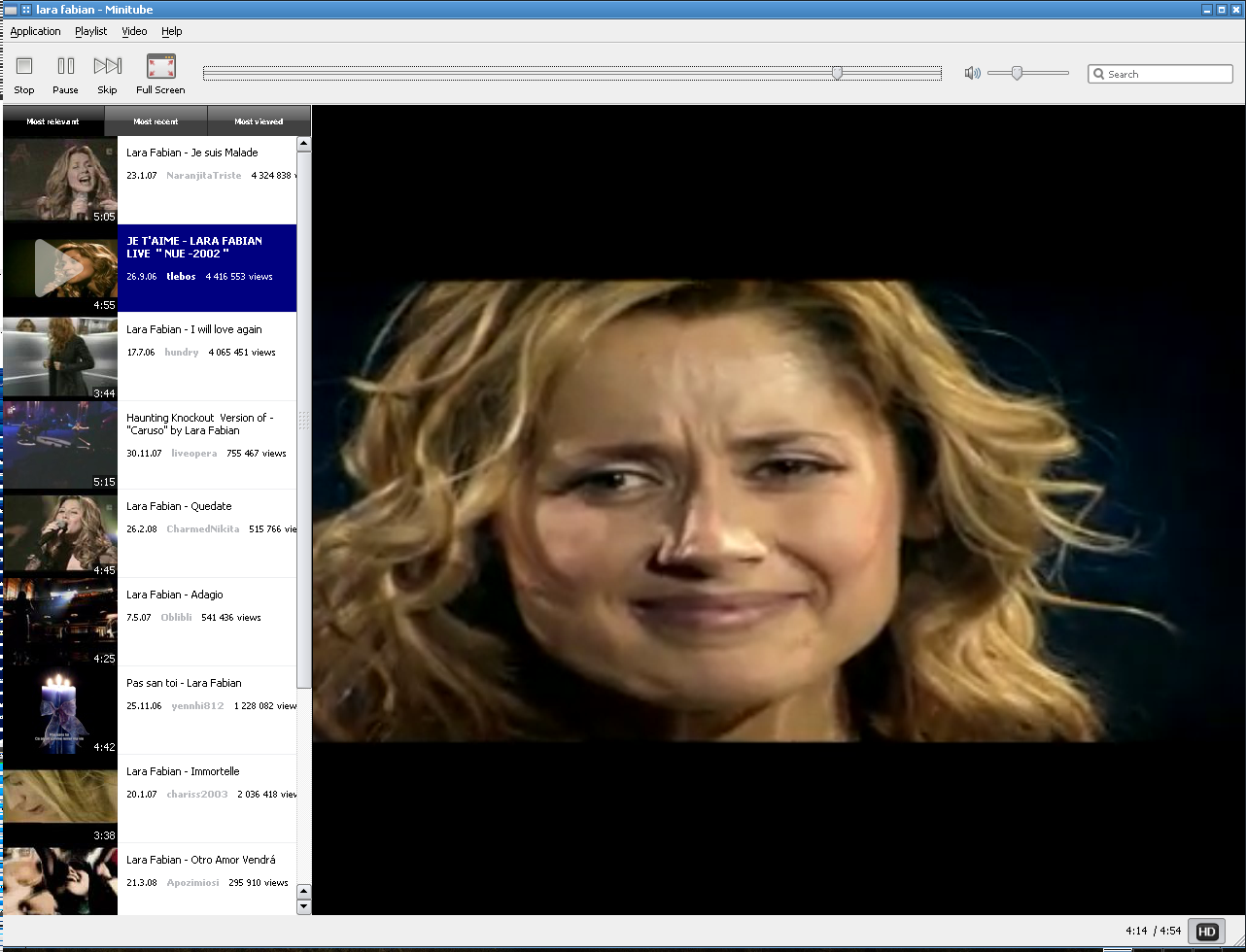The image size is (1246, 952).
Task: Open the Playlist menu
Action: pyautogui.click(x=91, y=31)
